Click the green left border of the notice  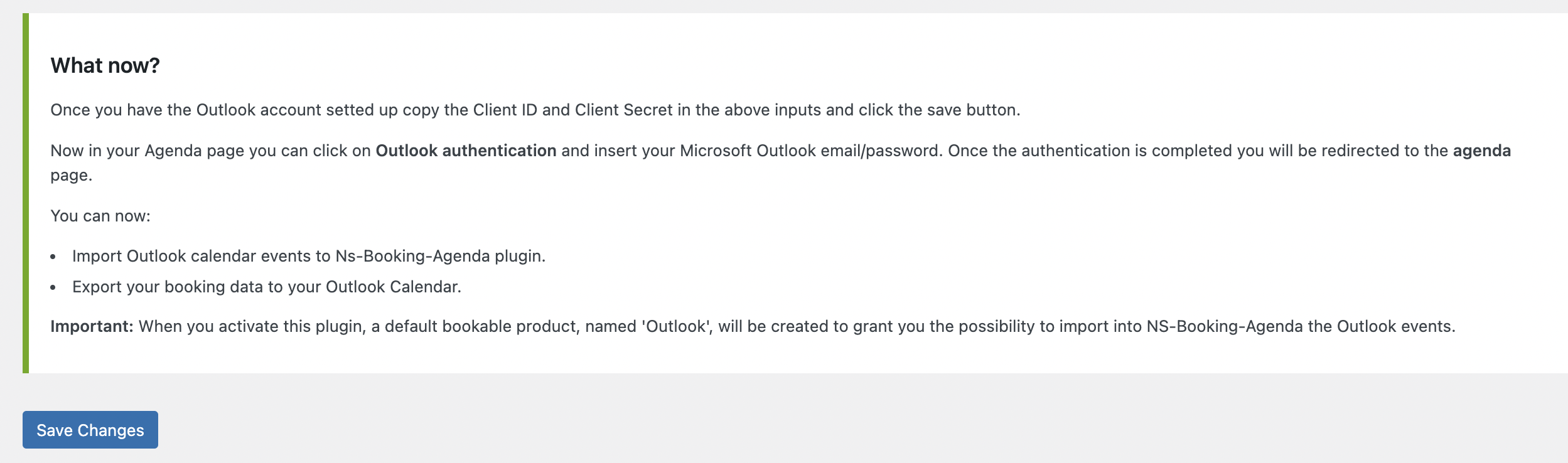click(x=26, y=193)
